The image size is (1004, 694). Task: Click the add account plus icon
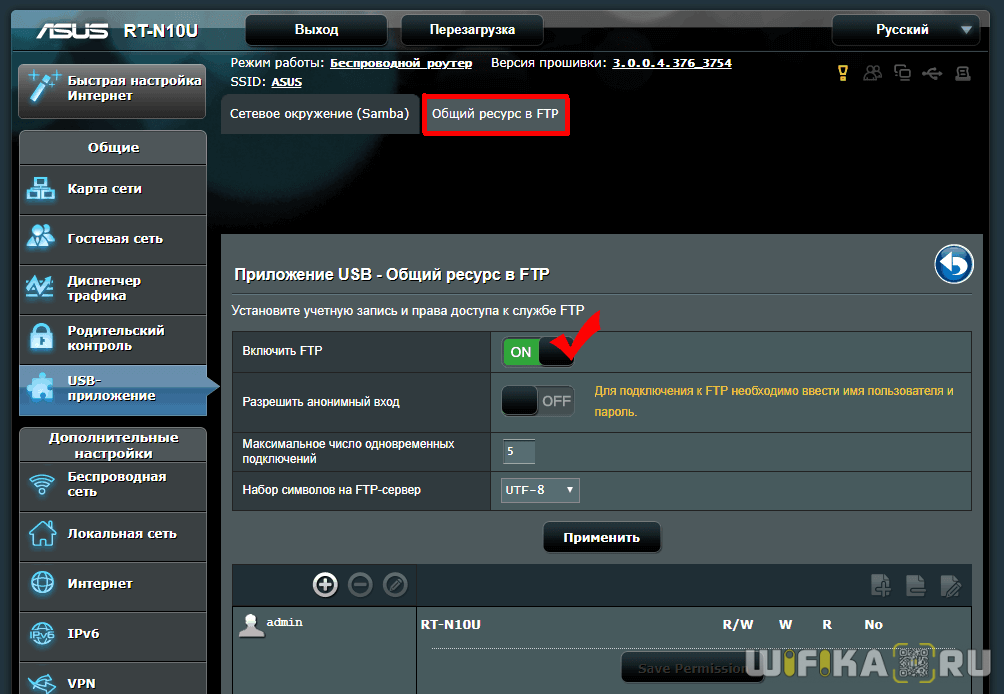[325, 584]
